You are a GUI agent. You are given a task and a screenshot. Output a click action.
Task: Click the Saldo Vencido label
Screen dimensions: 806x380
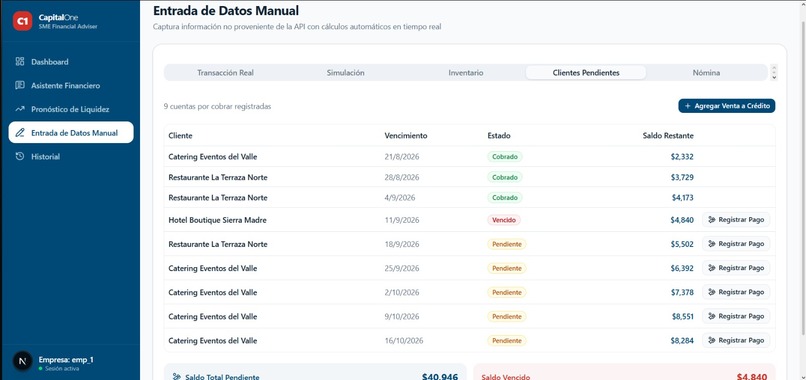pyautogui.click(x=506, y=377)
